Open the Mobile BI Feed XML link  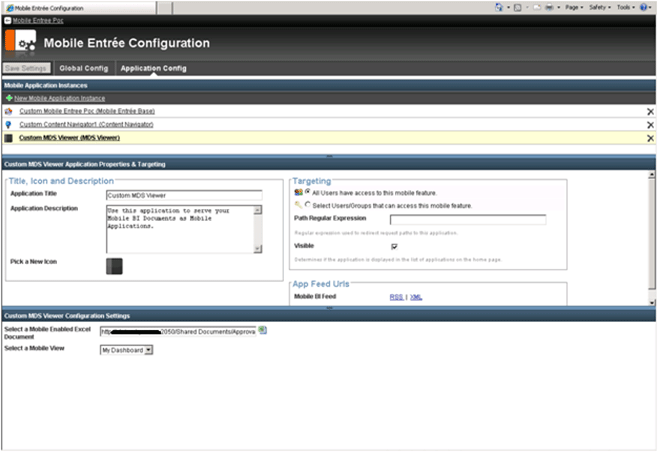pos(416,297)
